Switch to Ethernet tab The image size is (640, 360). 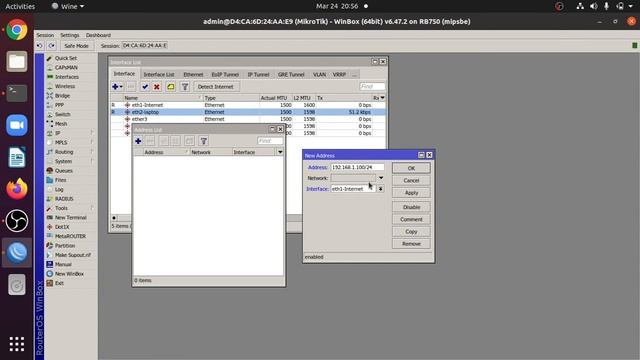pos(193,75)
